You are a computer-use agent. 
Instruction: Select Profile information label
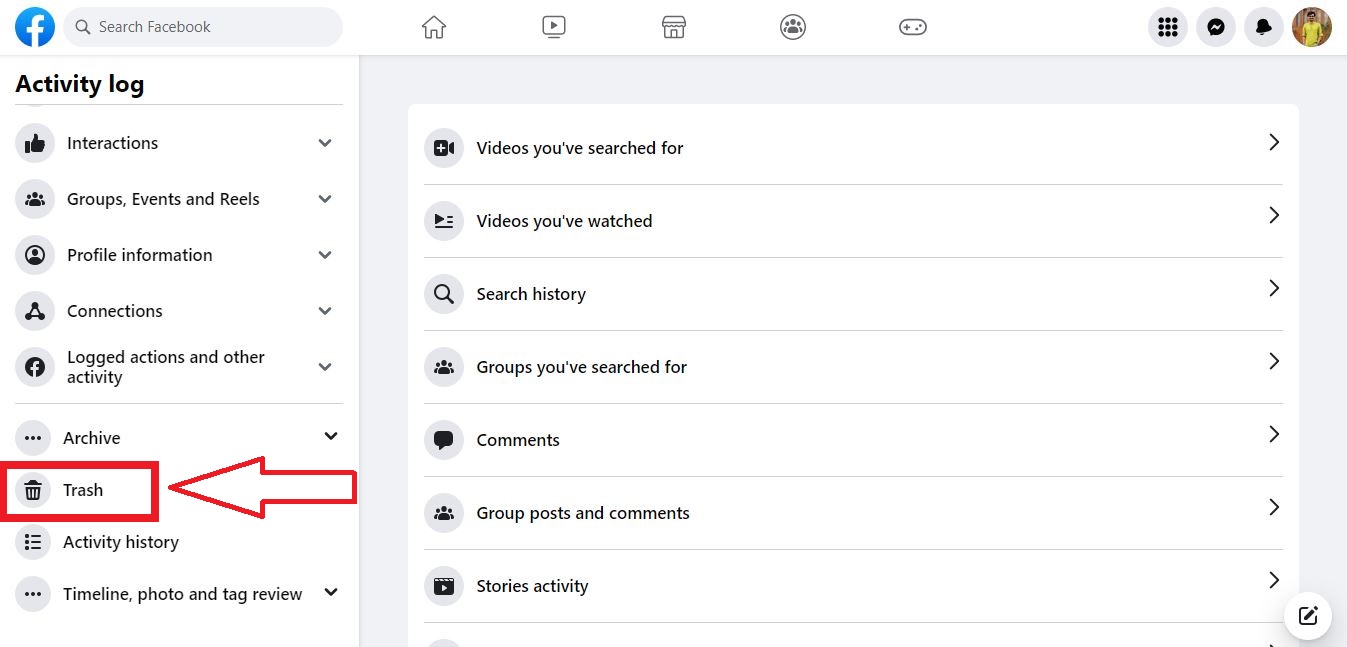coord(139,255)
